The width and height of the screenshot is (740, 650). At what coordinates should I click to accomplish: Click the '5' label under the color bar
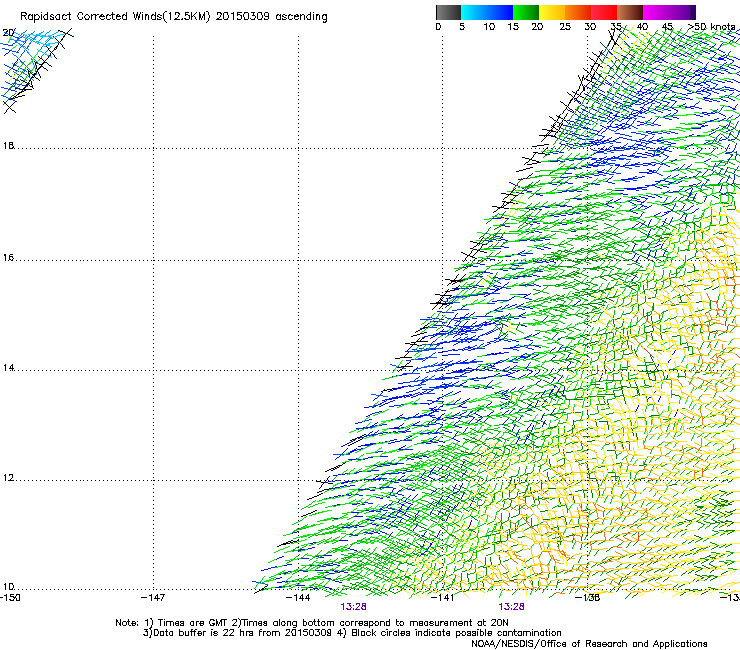point(462,27)
